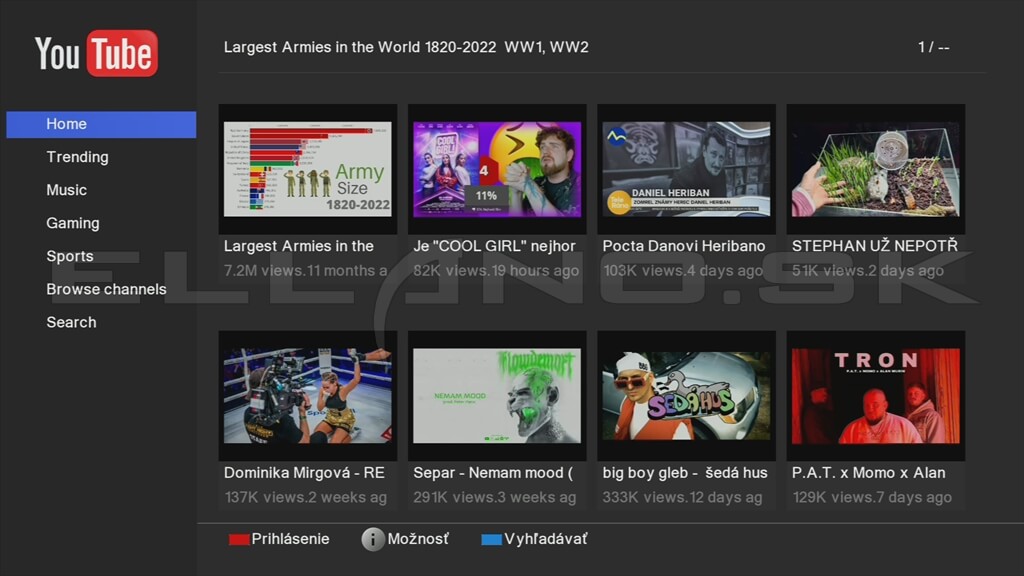Viewport: 1024px width, 576px height.
Task: Click the blue Vyhľadávať button icon
Action: pos(491,539)
